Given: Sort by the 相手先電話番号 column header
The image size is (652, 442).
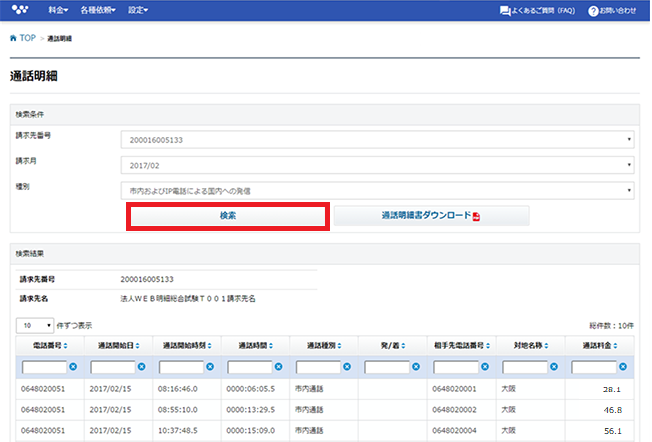Looking at the screenshot, I should coord(462,346).
